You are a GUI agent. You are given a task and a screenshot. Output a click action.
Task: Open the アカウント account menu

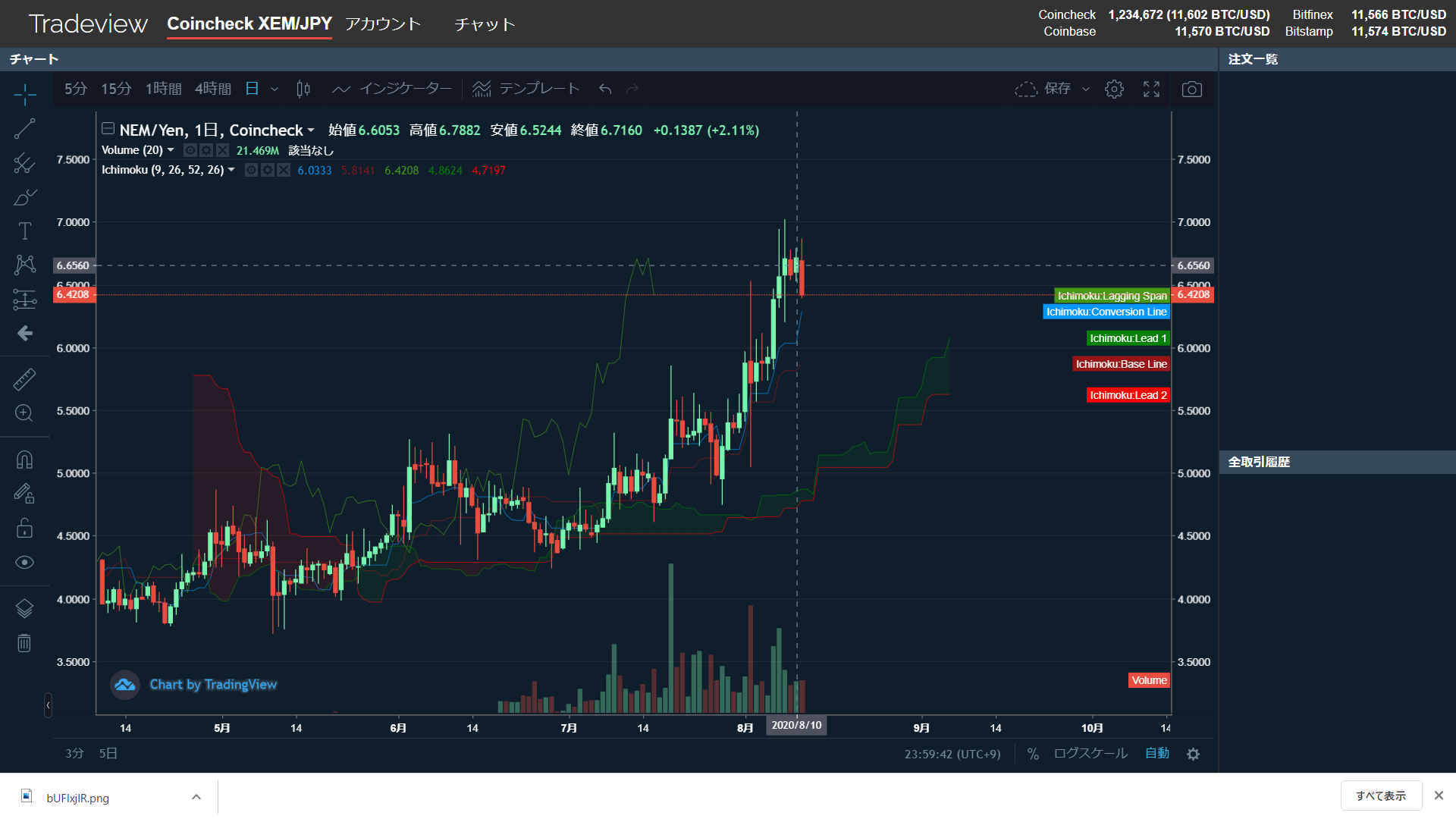point(383,24)
